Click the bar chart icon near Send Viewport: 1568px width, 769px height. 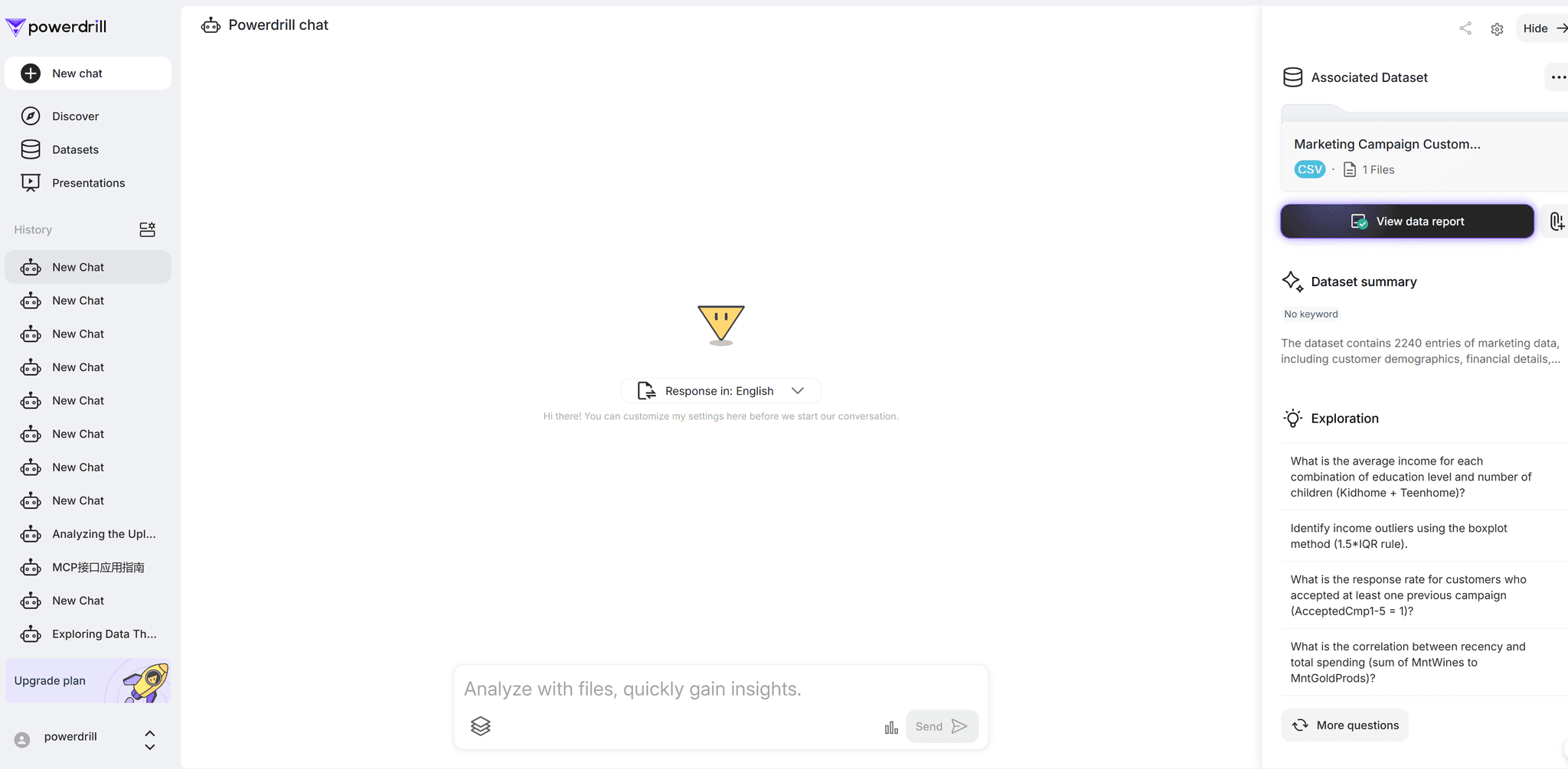(x=891, y=727)
